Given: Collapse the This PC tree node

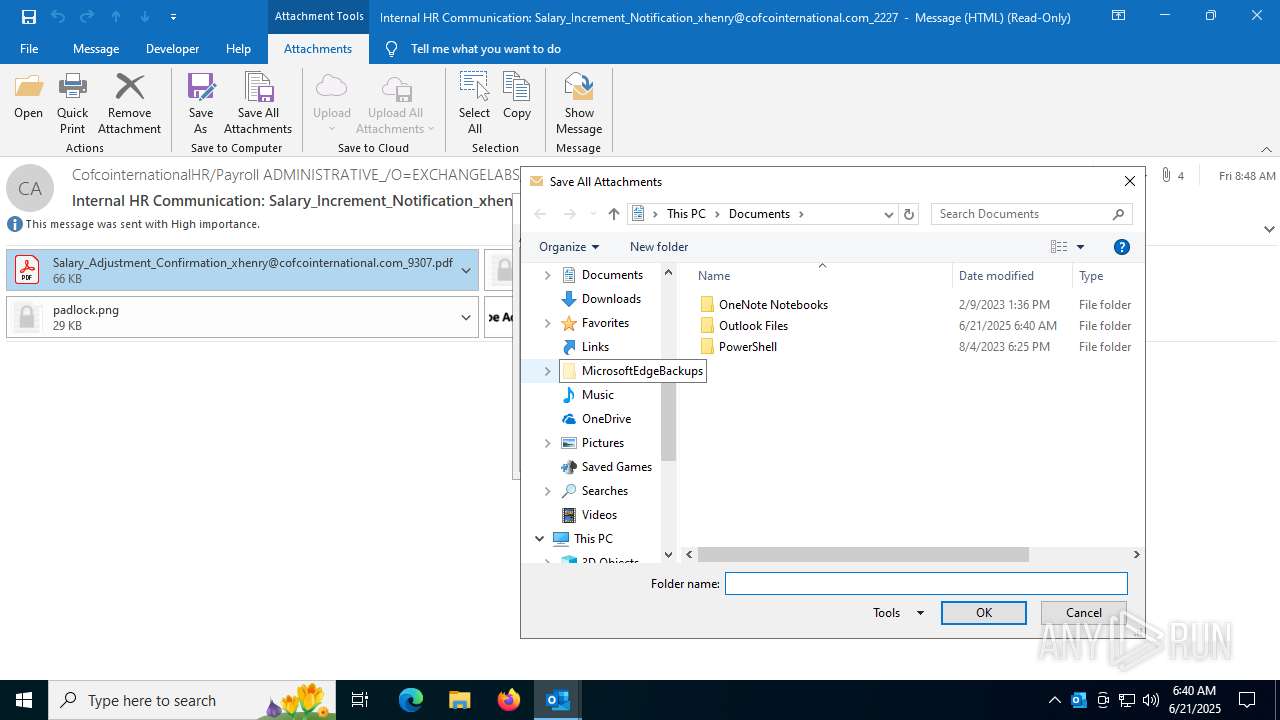Looking at the screenshot, I should click(539, 538).
